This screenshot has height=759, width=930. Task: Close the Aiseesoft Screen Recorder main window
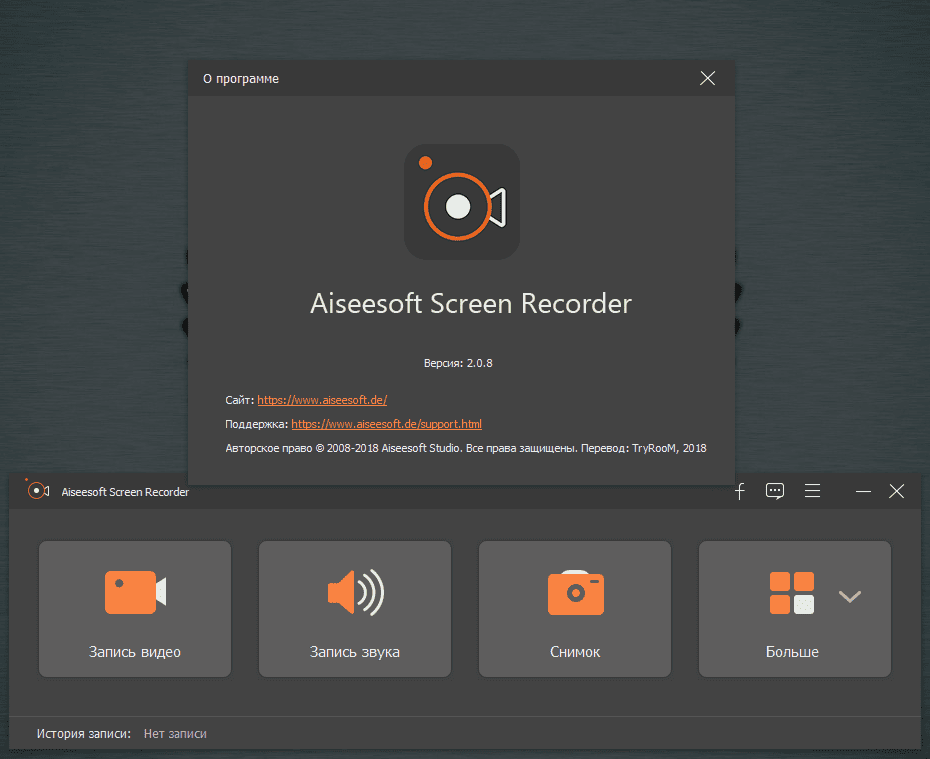tap(896, 491)
